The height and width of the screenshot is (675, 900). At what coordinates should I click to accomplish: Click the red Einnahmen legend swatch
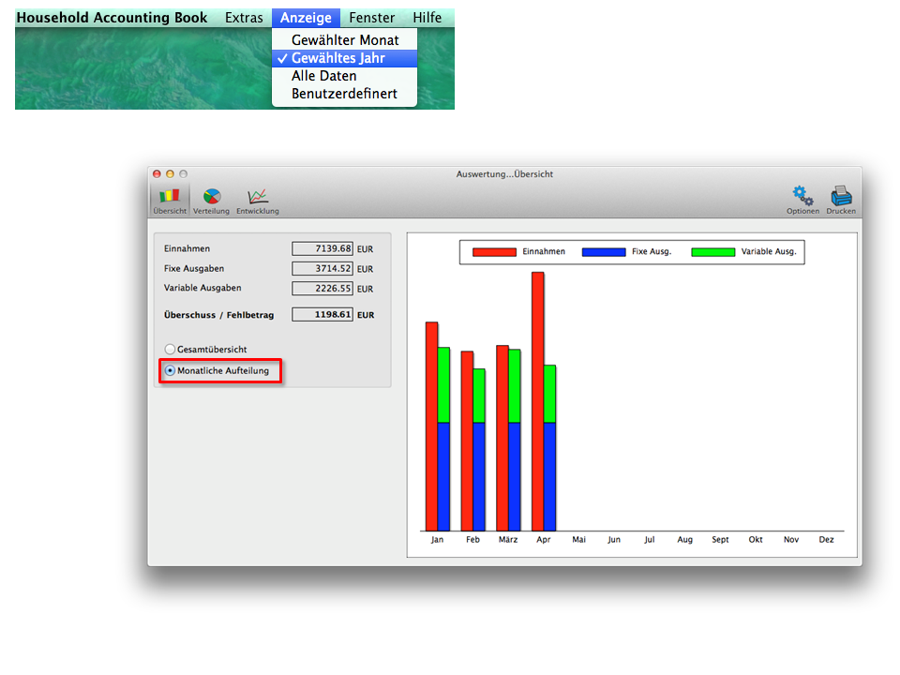[x=494, y=252]
